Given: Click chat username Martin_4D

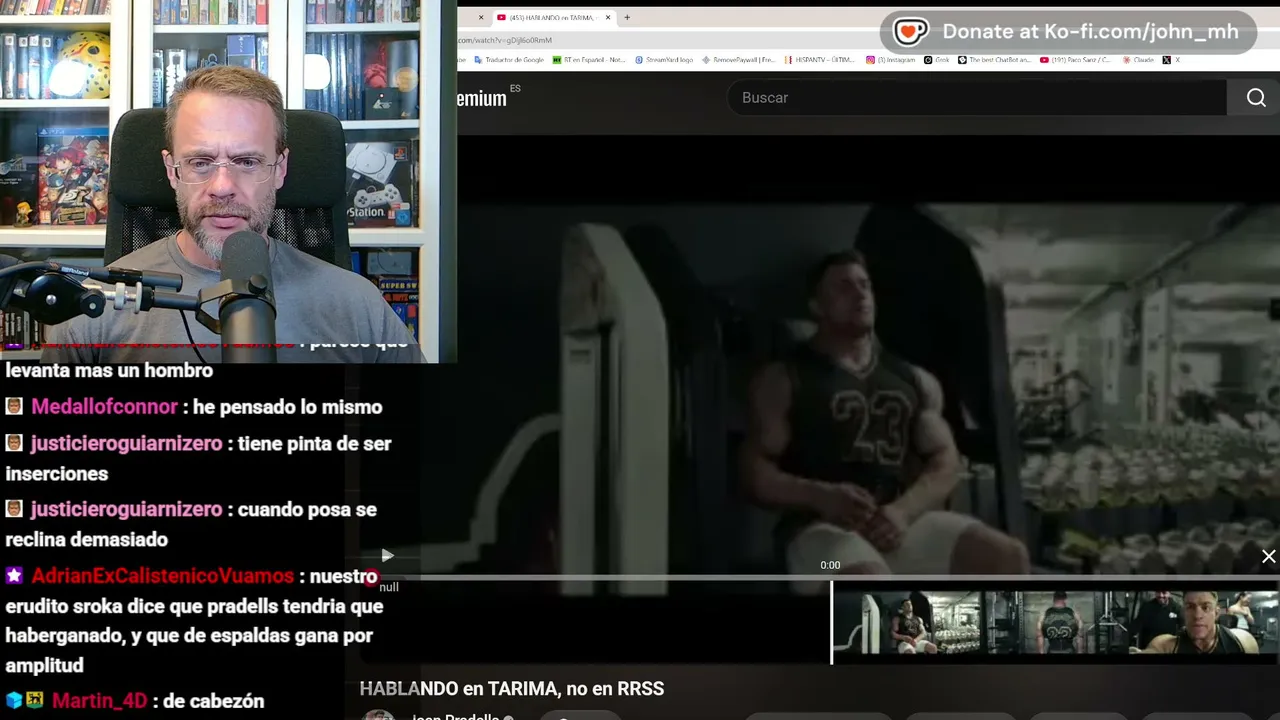Looking at the screenshot, I should [100, 701].
